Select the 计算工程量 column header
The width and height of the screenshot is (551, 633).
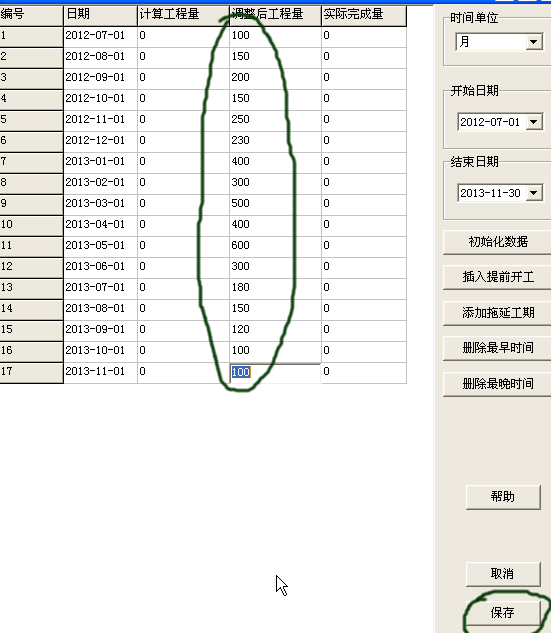tap(183, 15)
